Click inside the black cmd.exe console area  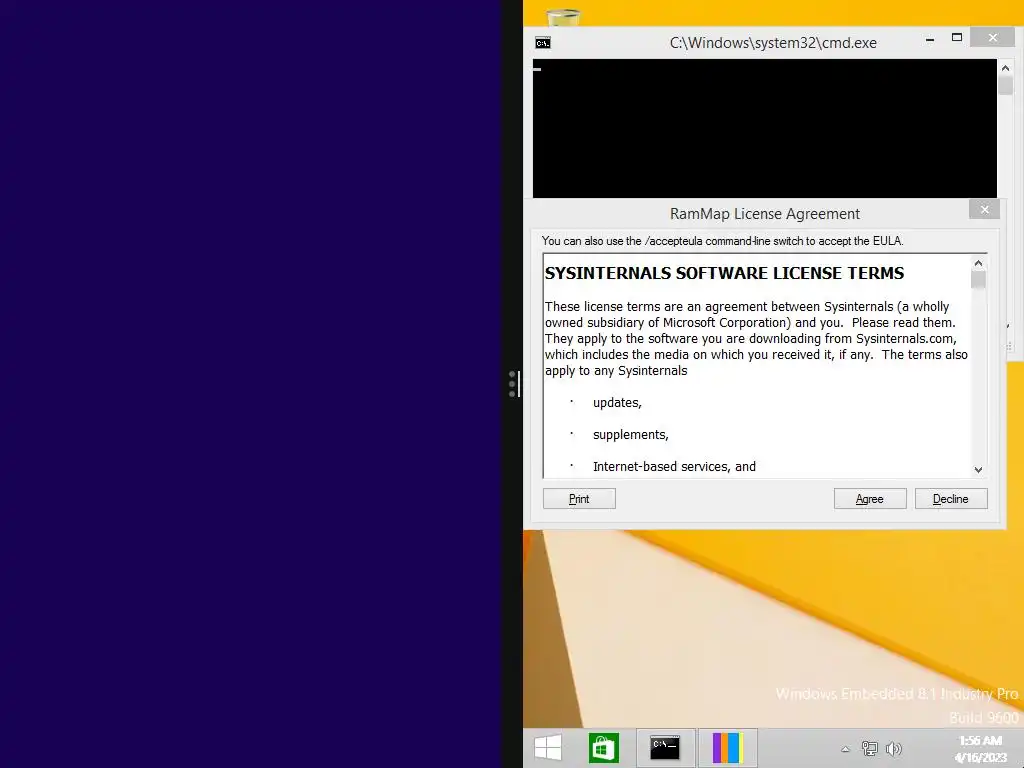(x=764, y=129)
